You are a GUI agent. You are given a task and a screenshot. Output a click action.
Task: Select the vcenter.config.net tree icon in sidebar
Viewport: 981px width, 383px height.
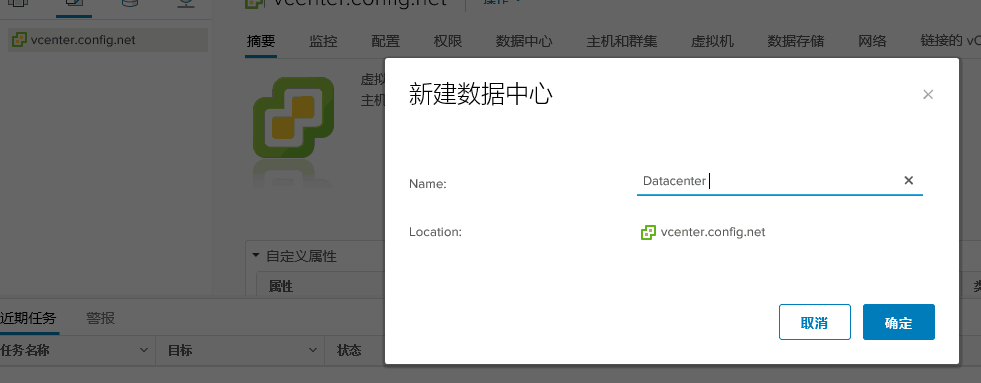[19, 40]
